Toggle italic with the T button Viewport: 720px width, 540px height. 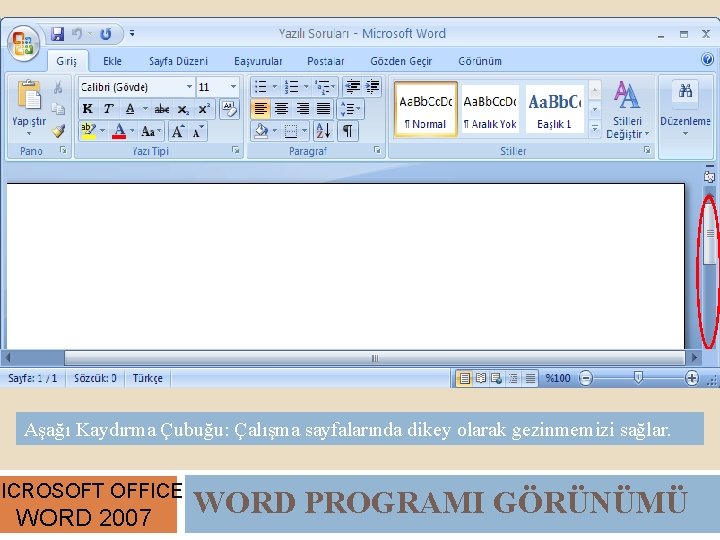(x=108, y=109)
